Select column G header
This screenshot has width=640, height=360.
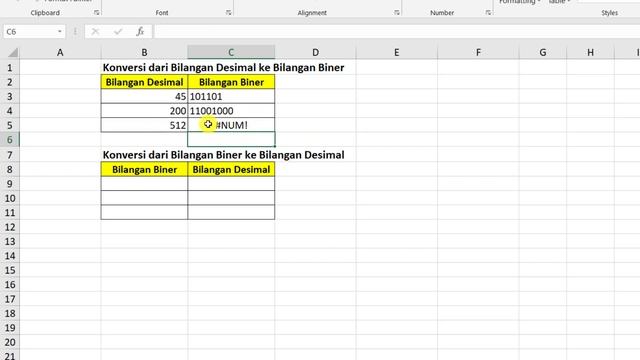(542, 52)
